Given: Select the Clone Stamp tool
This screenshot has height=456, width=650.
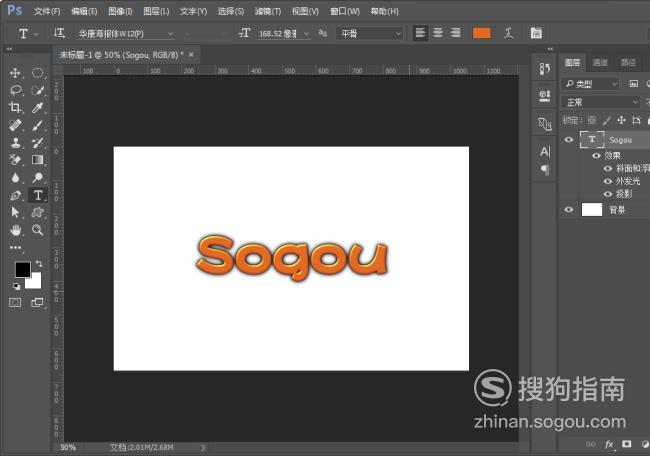Looking at the screenshot, I should (x=16, y=143).
